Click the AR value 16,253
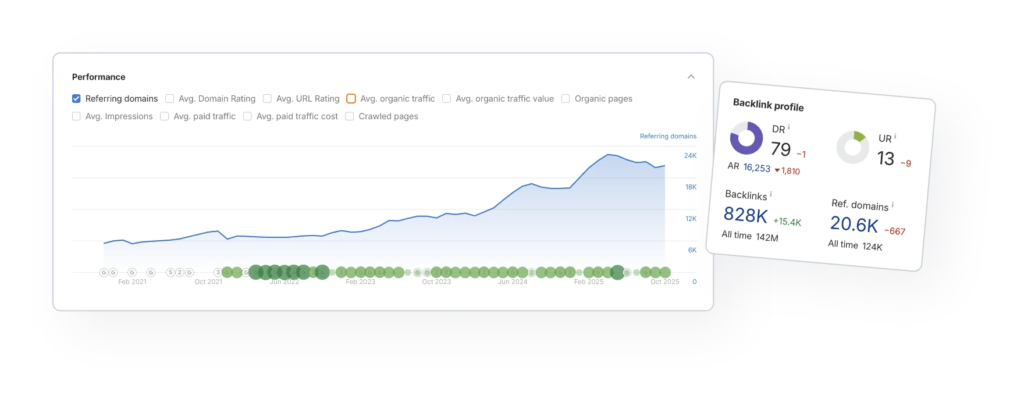The height and width of the screenshot is (399, 1024). click(757, 168)
